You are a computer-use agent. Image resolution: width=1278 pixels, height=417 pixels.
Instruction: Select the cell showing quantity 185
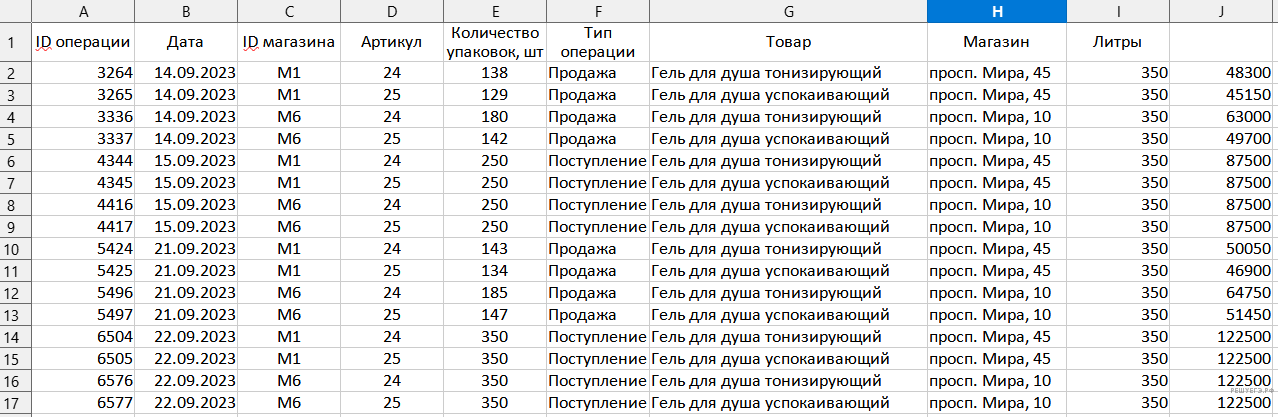[495, 292]
